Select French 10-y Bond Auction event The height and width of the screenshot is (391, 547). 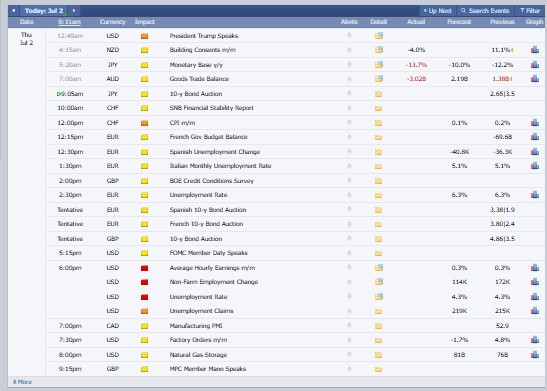pos(206,224)
